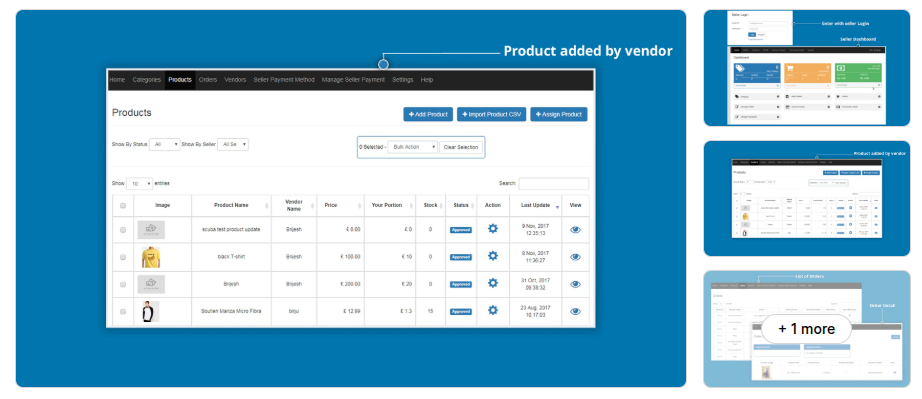Click Import Product CSV button

[492, 115]
